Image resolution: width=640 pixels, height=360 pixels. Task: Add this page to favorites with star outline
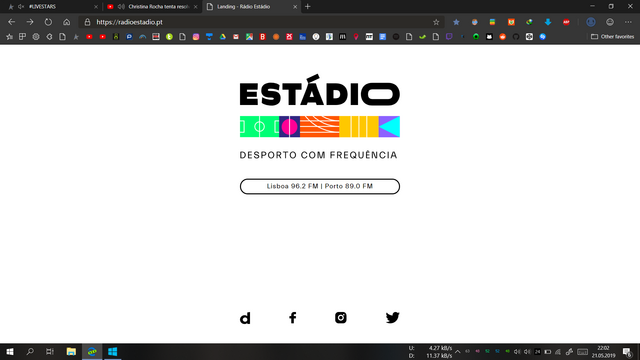(x=436, y=22)
